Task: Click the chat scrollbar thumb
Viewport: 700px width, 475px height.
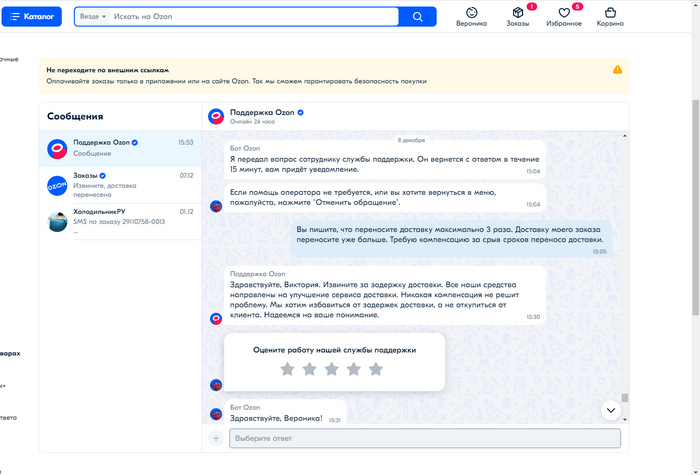Action: (625, 398)
